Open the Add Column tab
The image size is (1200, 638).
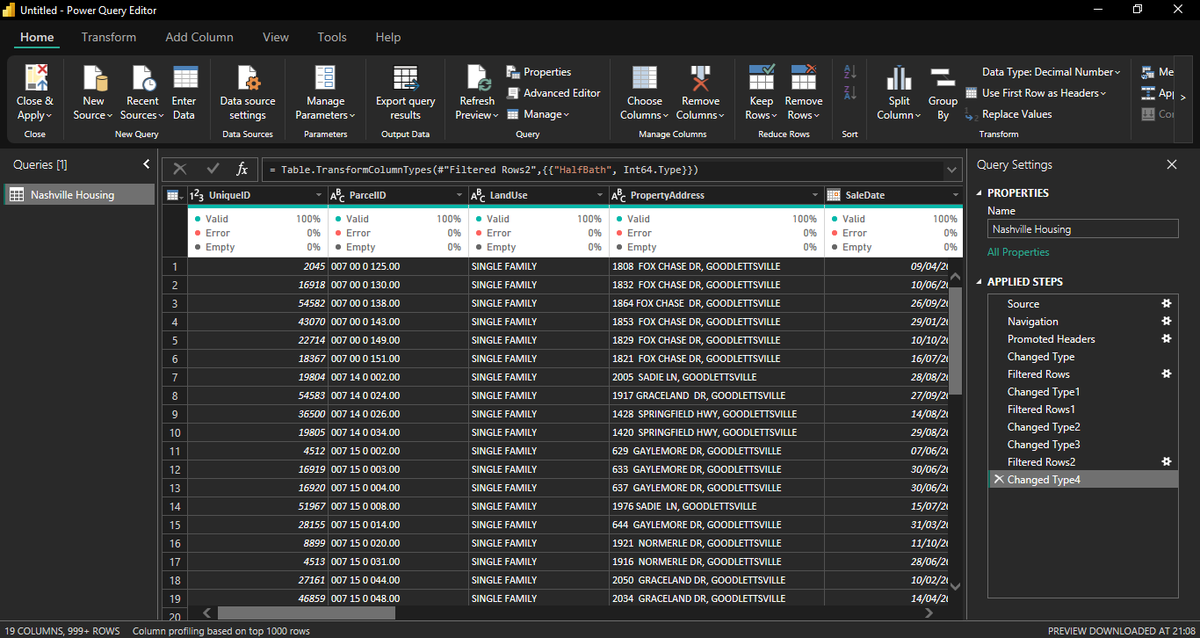tap(199, 37)
